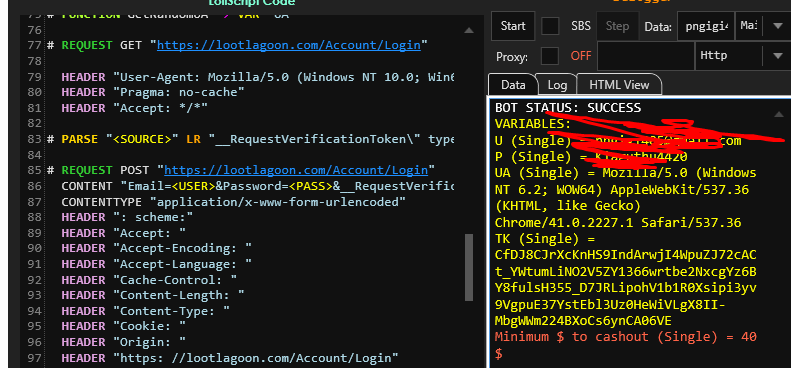Click the 'HEADER "Accept: */*"' line

[134, 108]
